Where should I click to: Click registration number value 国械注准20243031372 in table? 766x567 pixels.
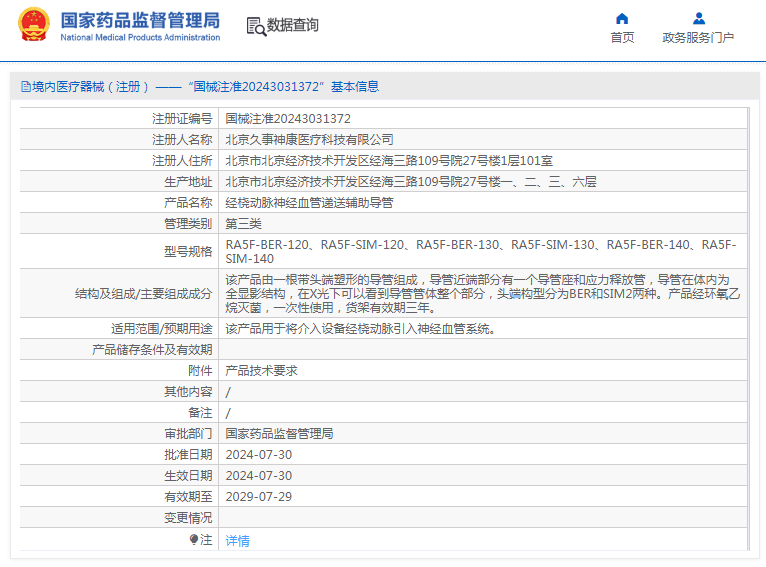(288, 119)
